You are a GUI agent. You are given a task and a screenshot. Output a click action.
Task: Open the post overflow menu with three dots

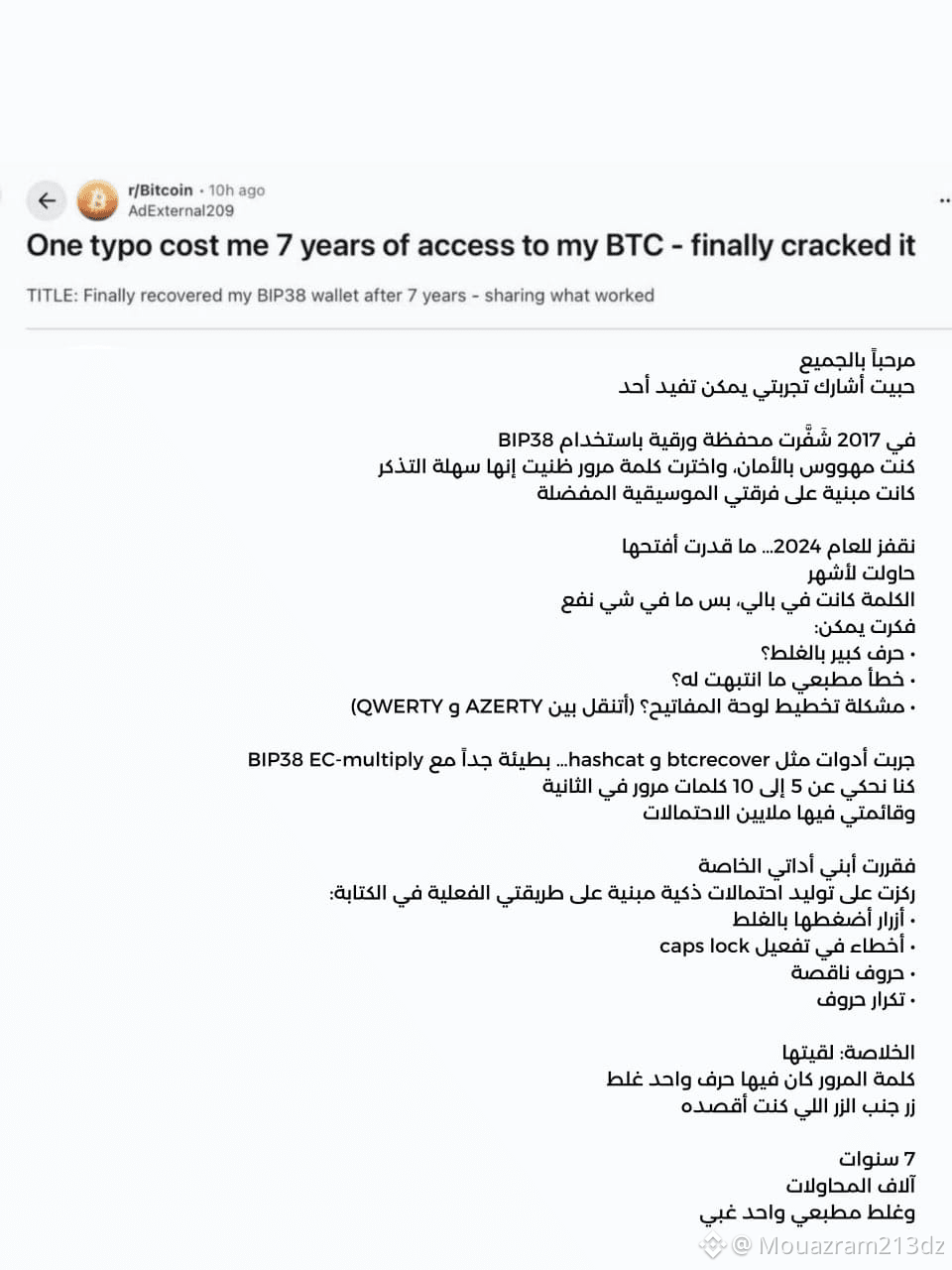tap(944, 198)
